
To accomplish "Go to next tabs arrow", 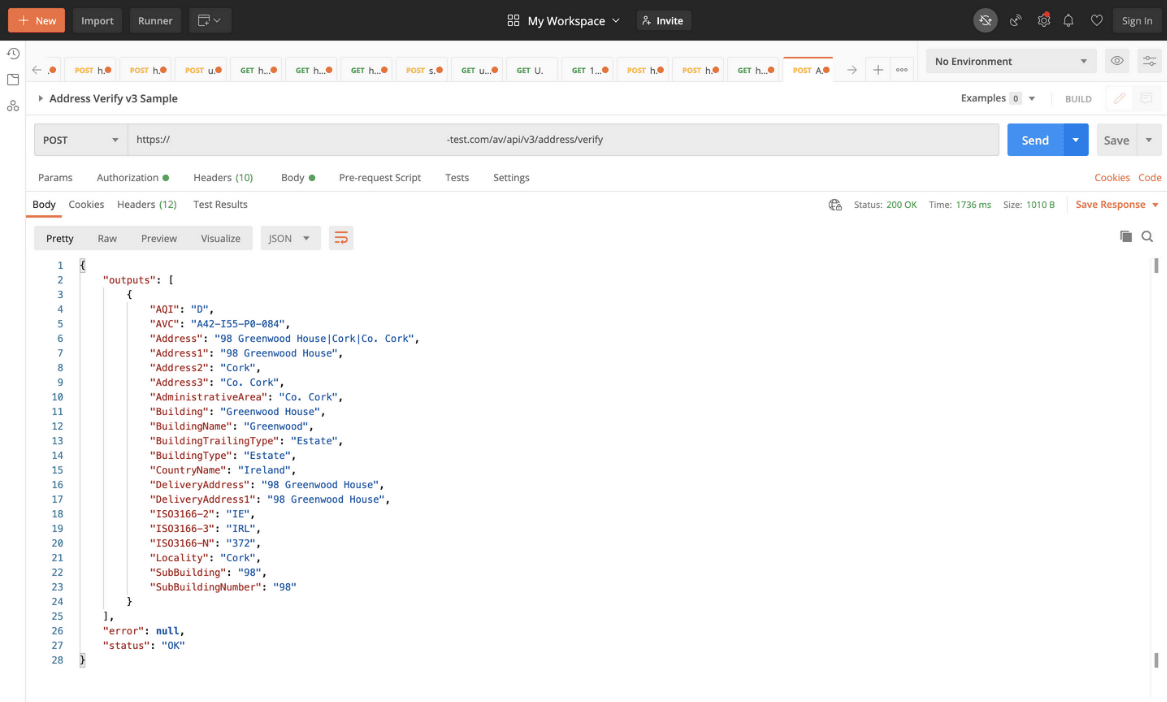I will [x=851, y=70].
